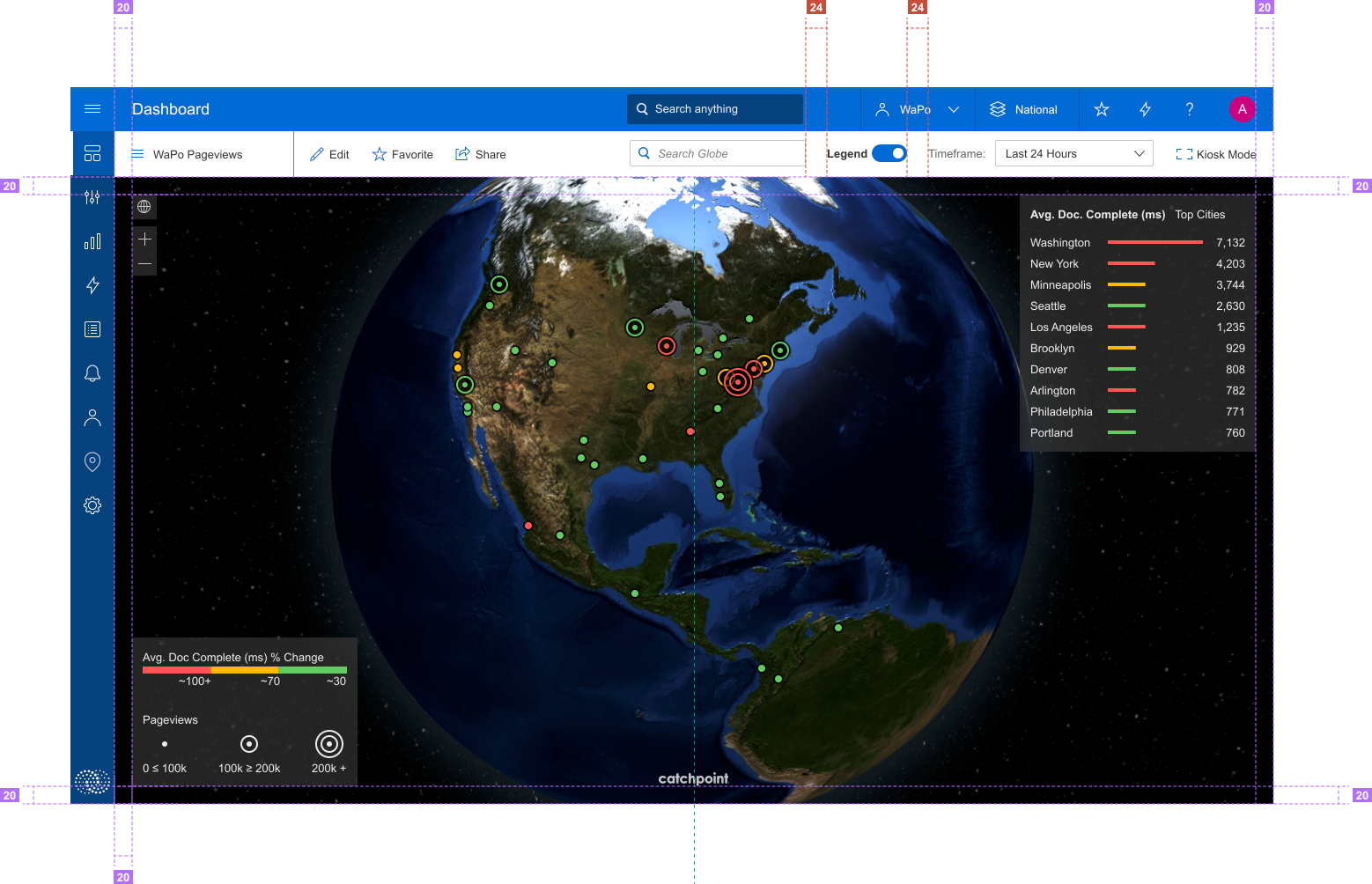1372x884 pixels.
Task: Open the location pin sidebar icon
Action: coord(92,461)
